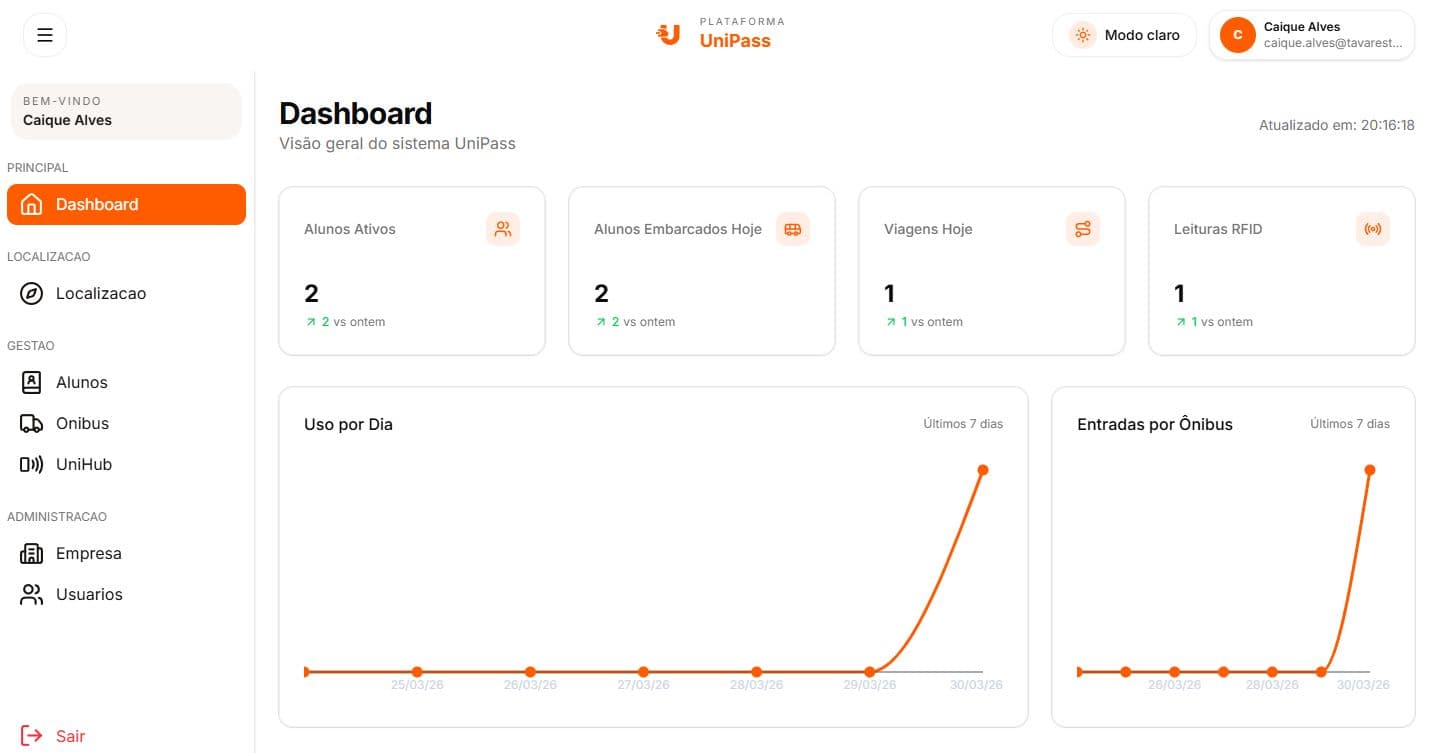The height and width of the screenshot is (753, 1431).
Task: Open the hamburger menu button
Action: (x=44, y=35)
